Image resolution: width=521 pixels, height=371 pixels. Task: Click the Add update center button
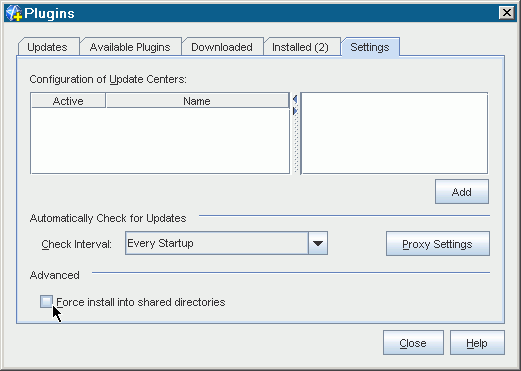tap(462, 192)
